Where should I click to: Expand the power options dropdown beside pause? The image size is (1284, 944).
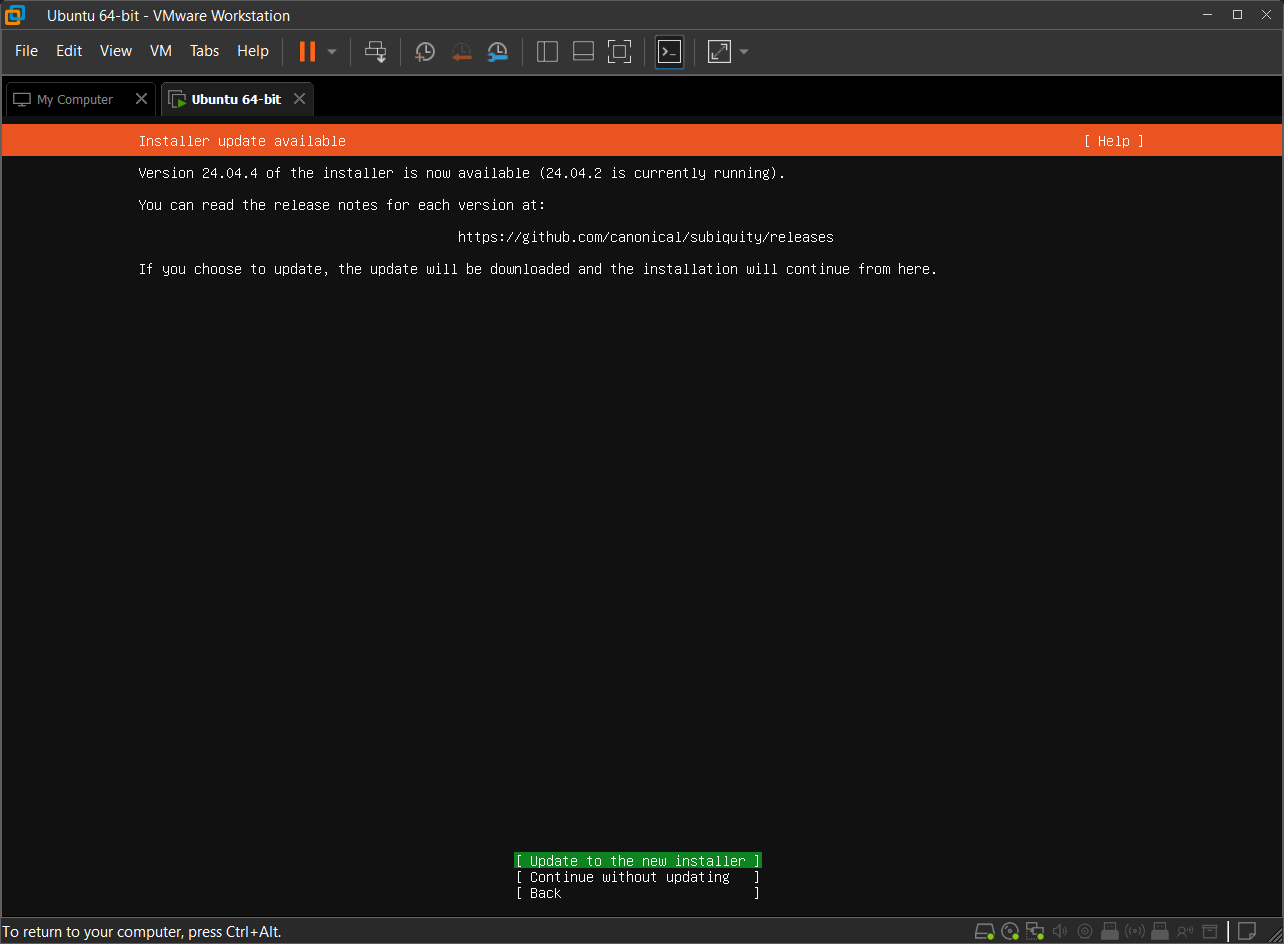pyautogui.click(x=332, y=52)
